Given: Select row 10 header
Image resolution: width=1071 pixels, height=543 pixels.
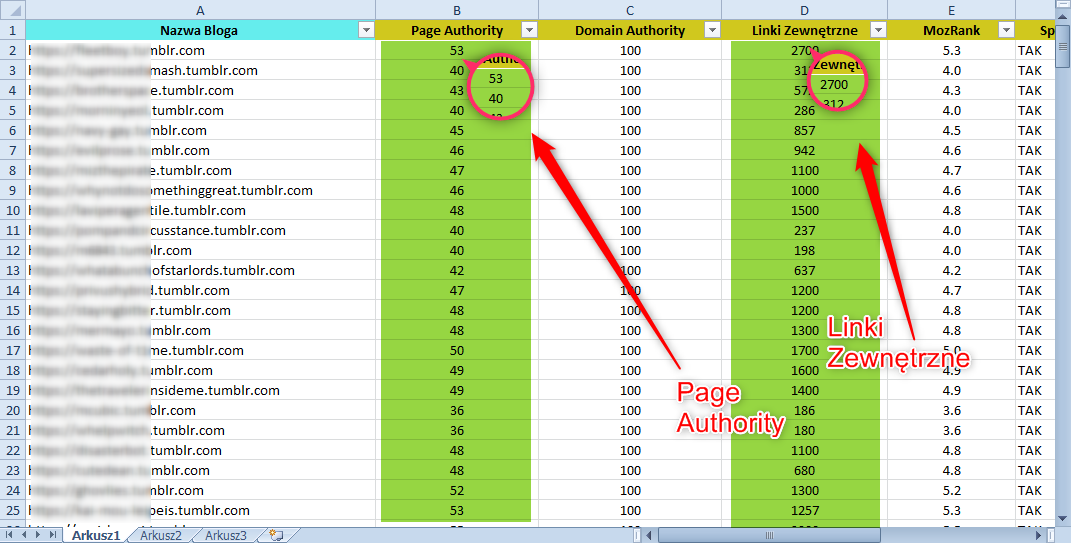Looking at the screenshot, I should pos(12,211).
